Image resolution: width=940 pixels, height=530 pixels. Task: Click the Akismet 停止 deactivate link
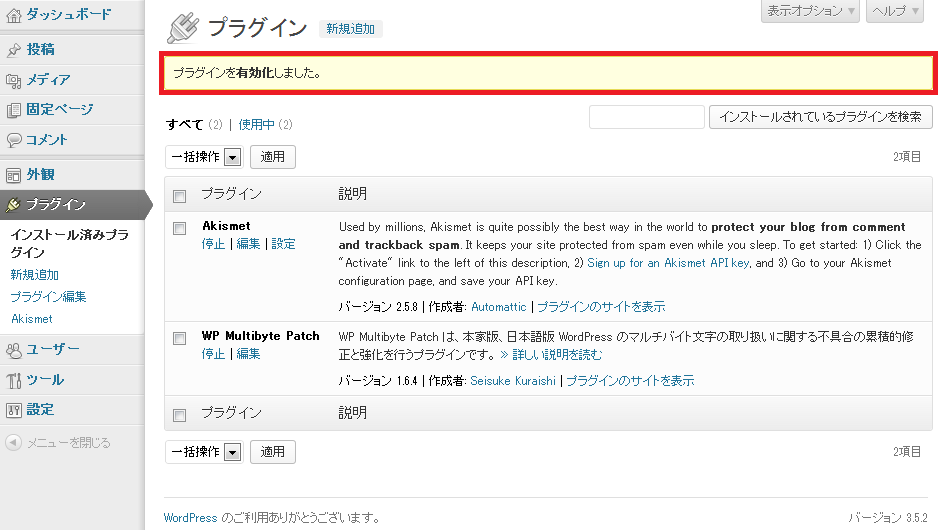[x=213, y=244]
